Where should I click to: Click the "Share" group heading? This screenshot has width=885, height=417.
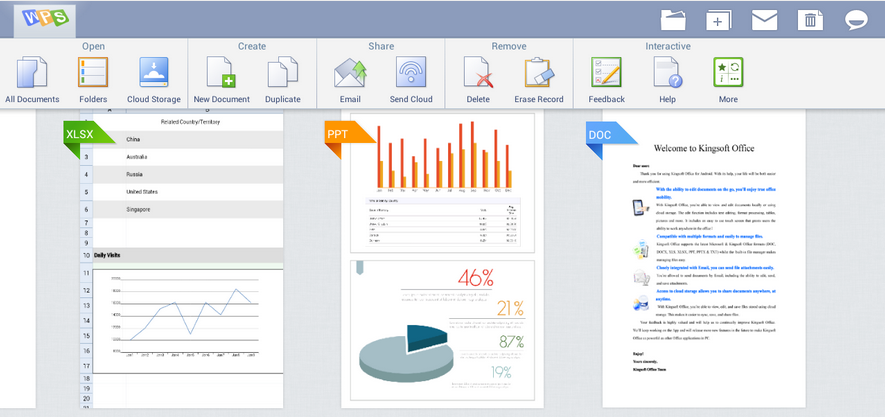(380, 46)
